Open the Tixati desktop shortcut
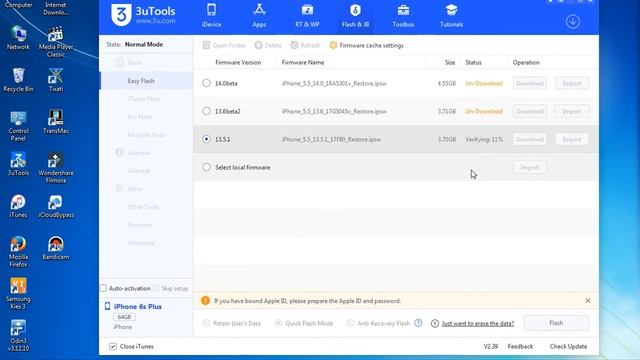640x360 pixels. click(56, 80)
